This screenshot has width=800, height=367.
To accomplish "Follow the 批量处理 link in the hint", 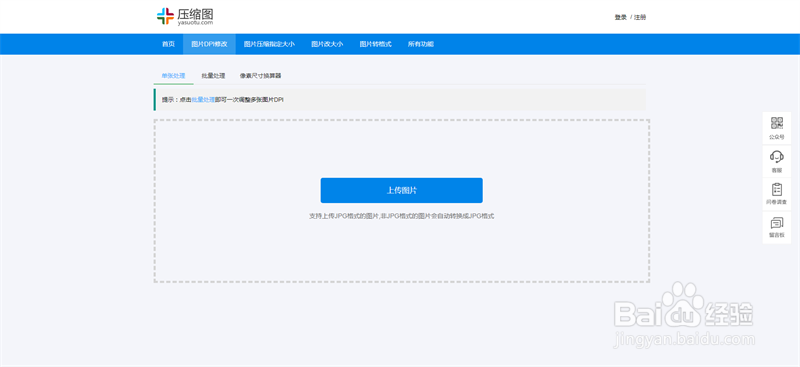I will [x=203, y=100].
